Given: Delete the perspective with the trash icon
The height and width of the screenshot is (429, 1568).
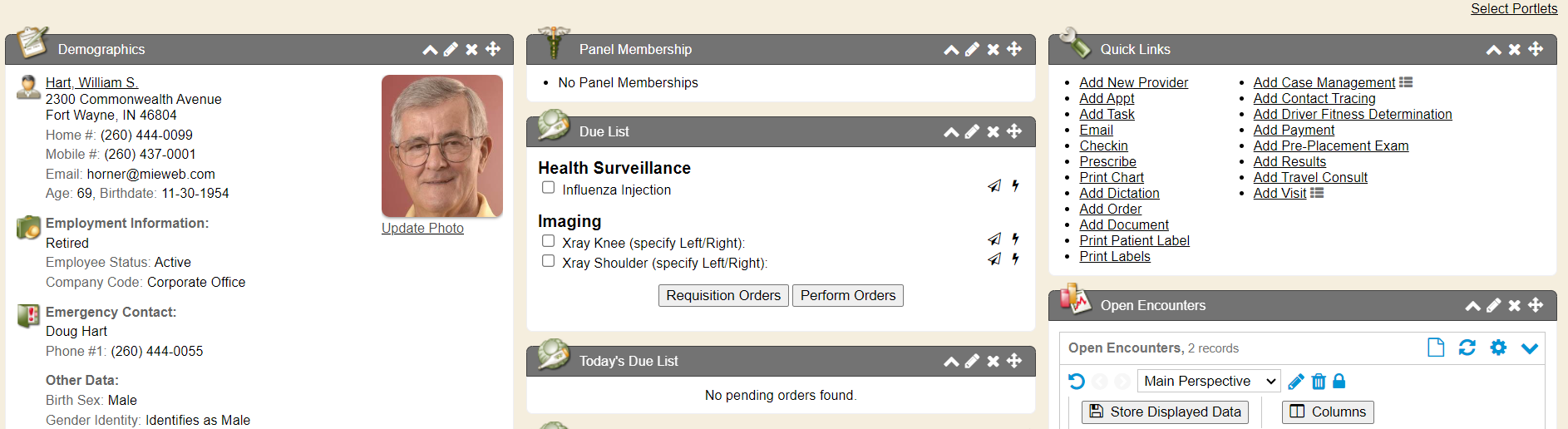Looking at the screenshot, I should [x=1319, y=382].
